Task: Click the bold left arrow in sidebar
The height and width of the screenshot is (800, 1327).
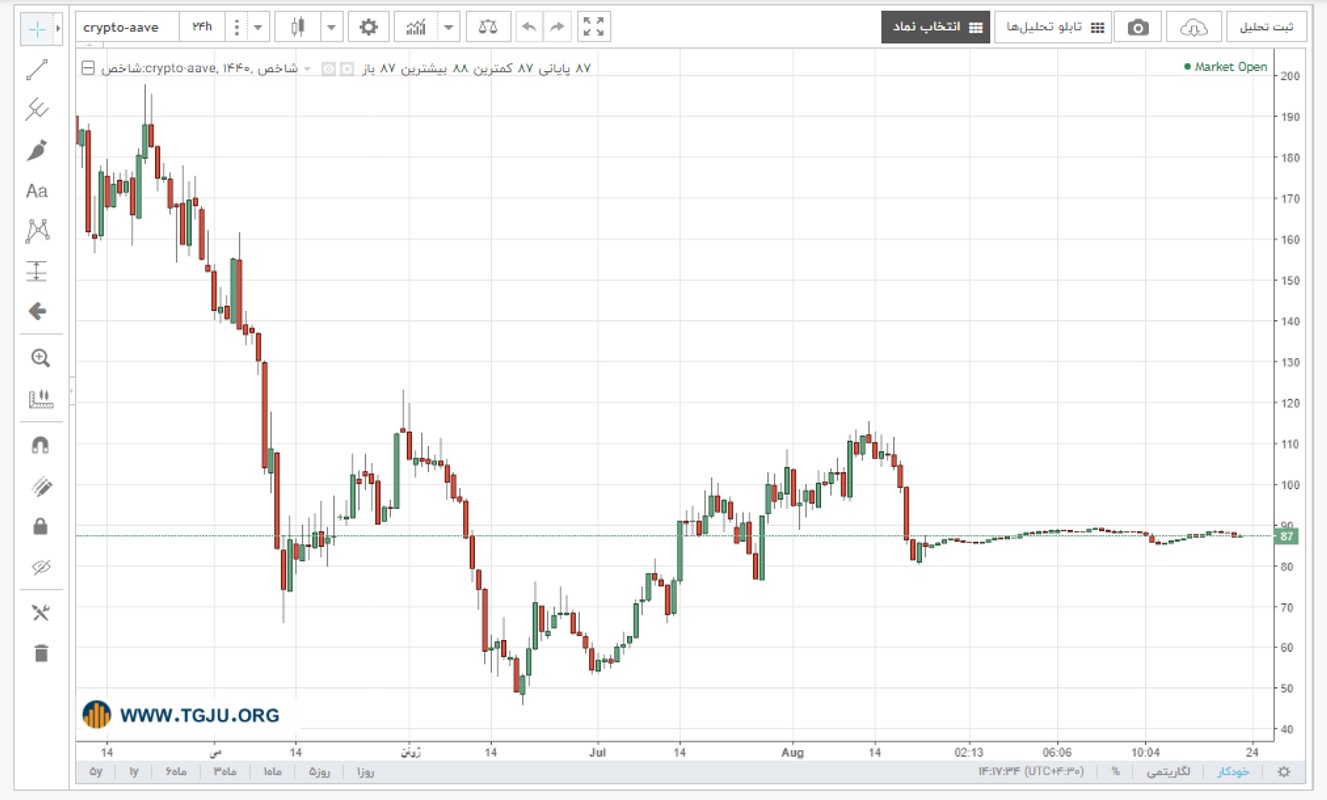Action: pyautogui.click(x=38, y=311)
